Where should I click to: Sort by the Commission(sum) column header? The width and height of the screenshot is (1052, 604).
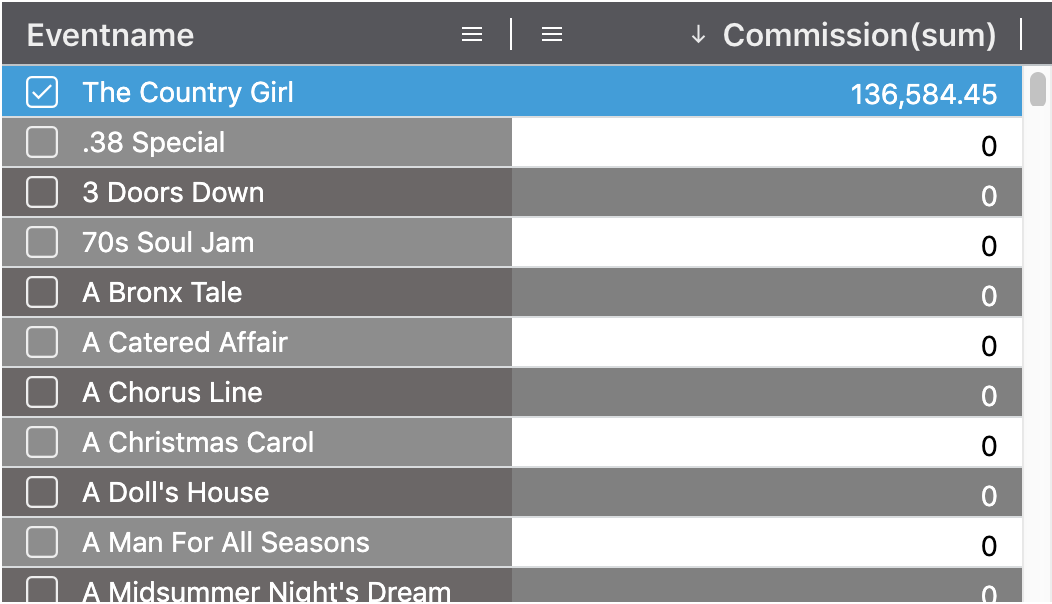[x=859, y=35]
